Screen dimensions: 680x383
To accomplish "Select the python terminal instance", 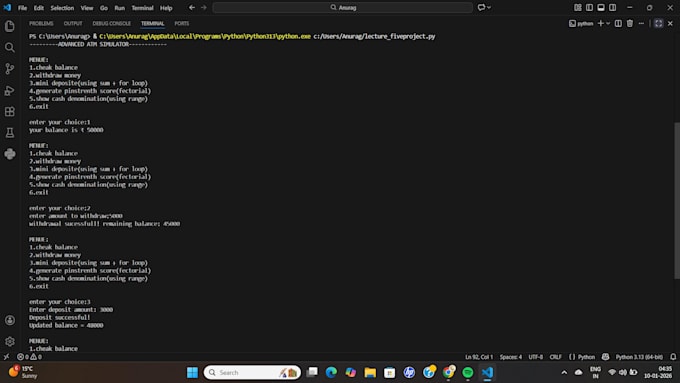I will pos(581,23).
